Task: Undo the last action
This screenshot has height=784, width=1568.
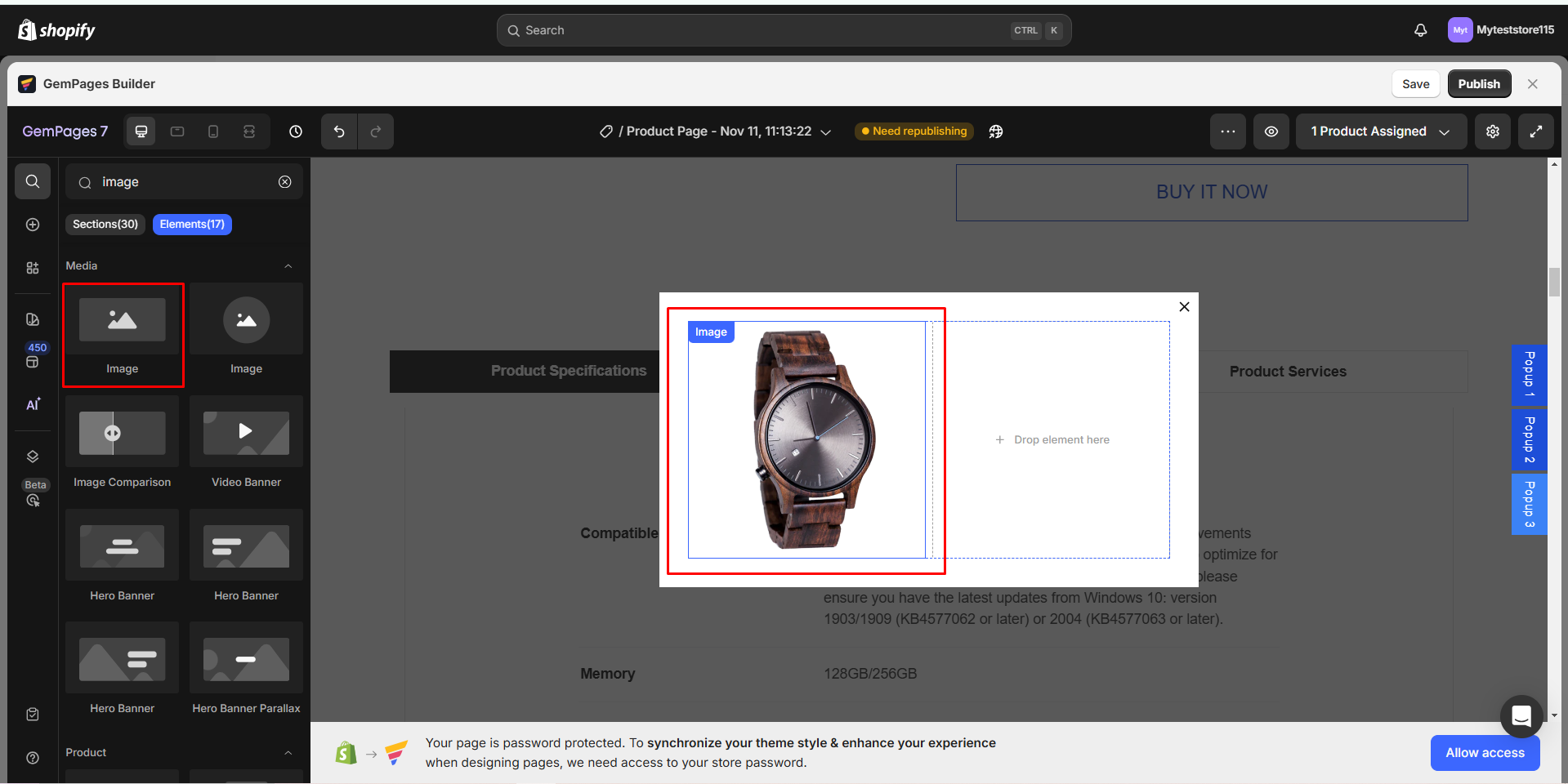Action: click(339, 131)
